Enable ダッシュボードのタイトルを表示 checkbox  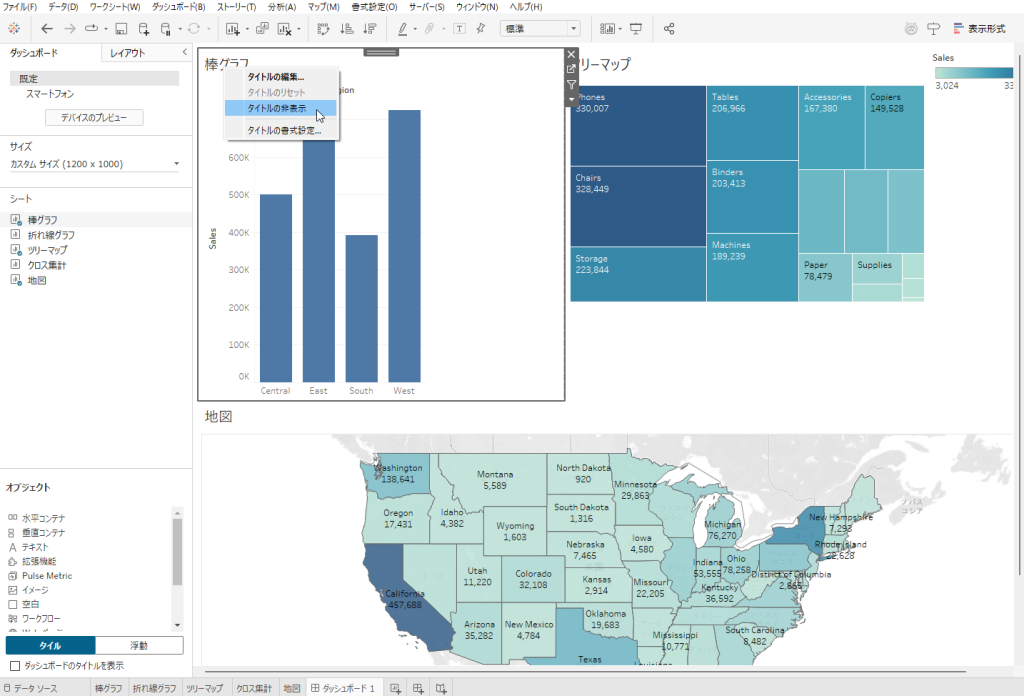14,665
